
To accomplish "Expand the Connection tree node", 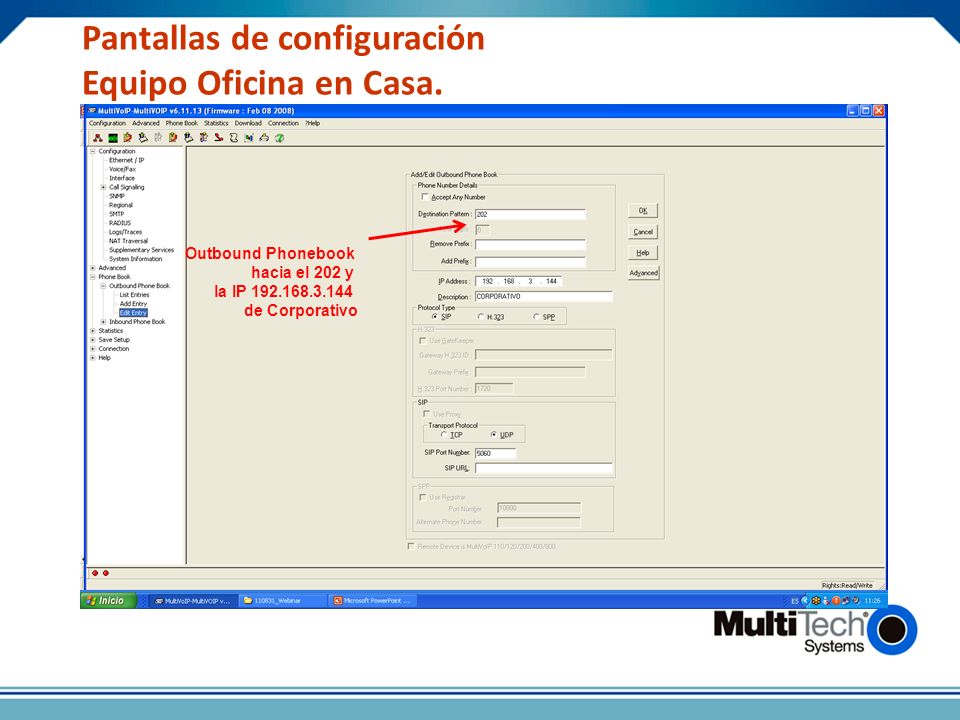I will click(x=93, y=349).
